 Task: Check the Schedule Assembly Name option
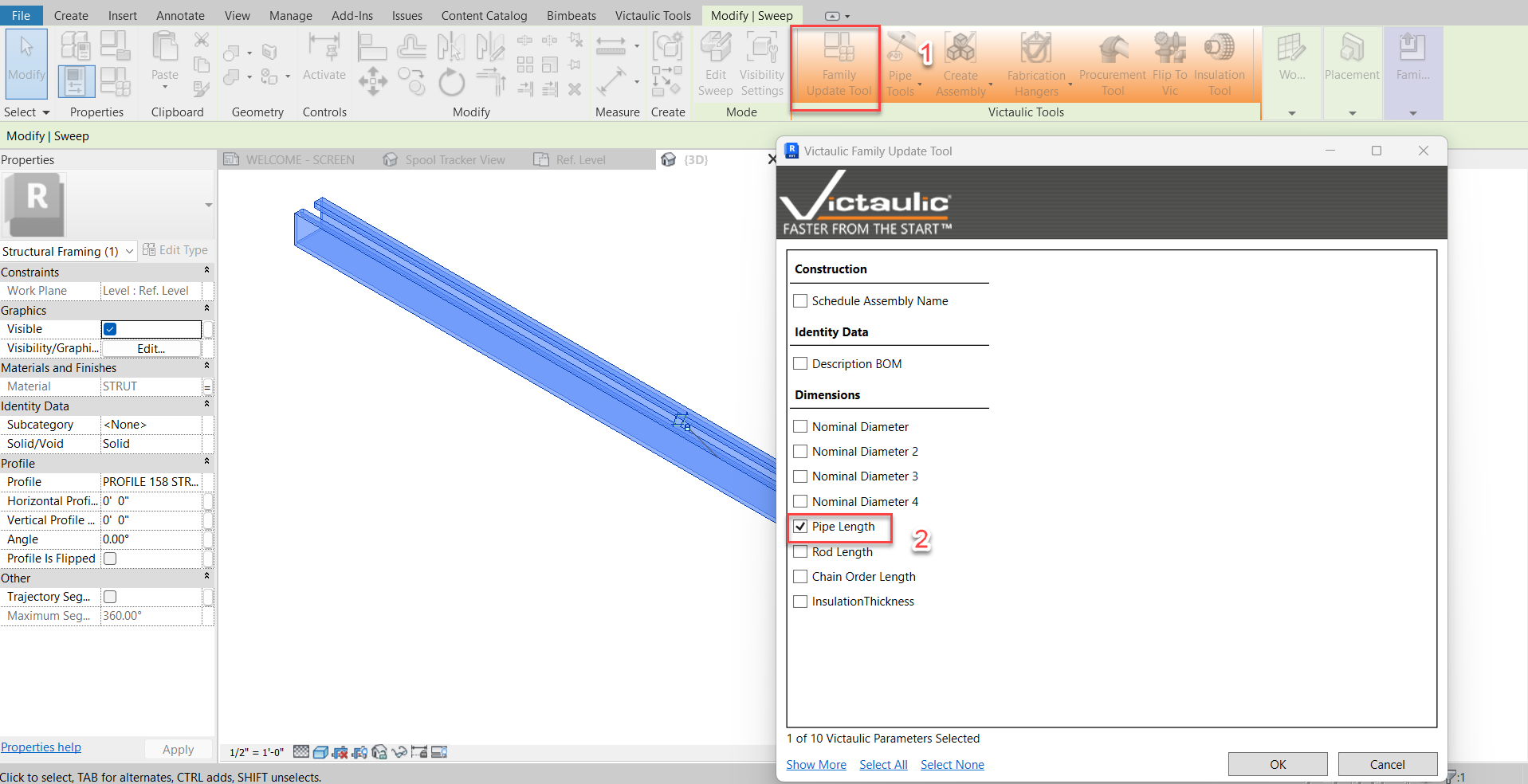(x=801, y=301)
